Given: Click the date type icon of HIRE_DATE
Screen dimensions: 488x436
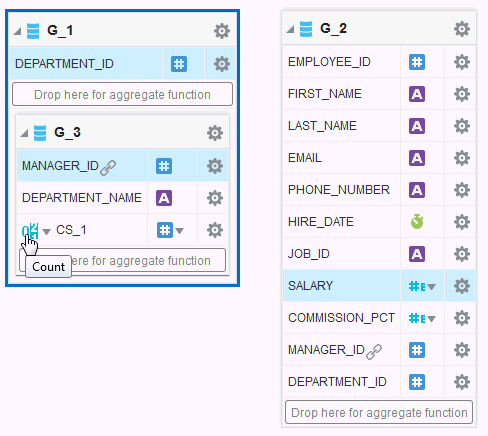Looking at the screenshot, I should click(417, 222).
